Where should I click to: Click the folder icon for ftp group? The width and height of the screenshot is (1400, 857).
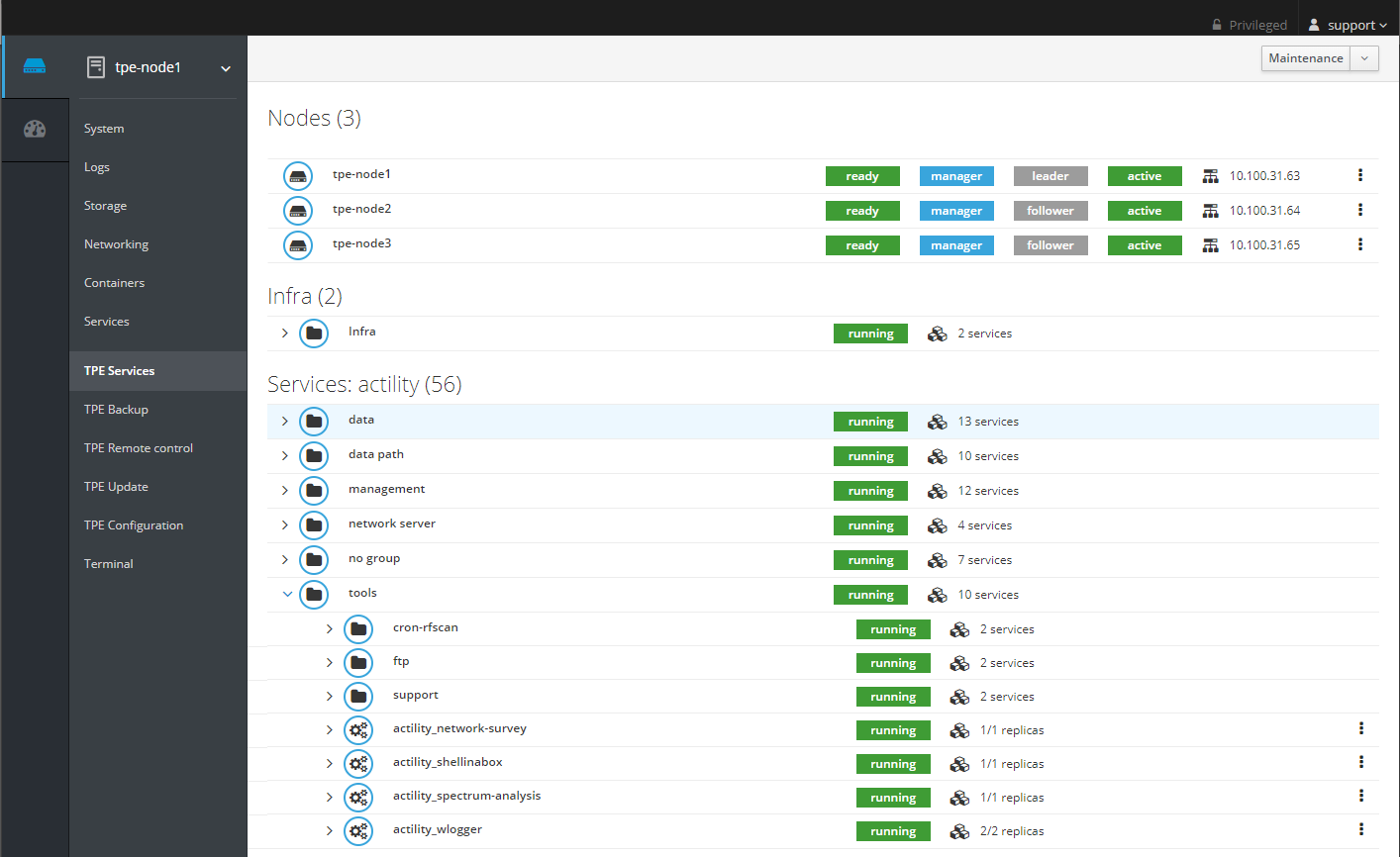coord(358,663)
